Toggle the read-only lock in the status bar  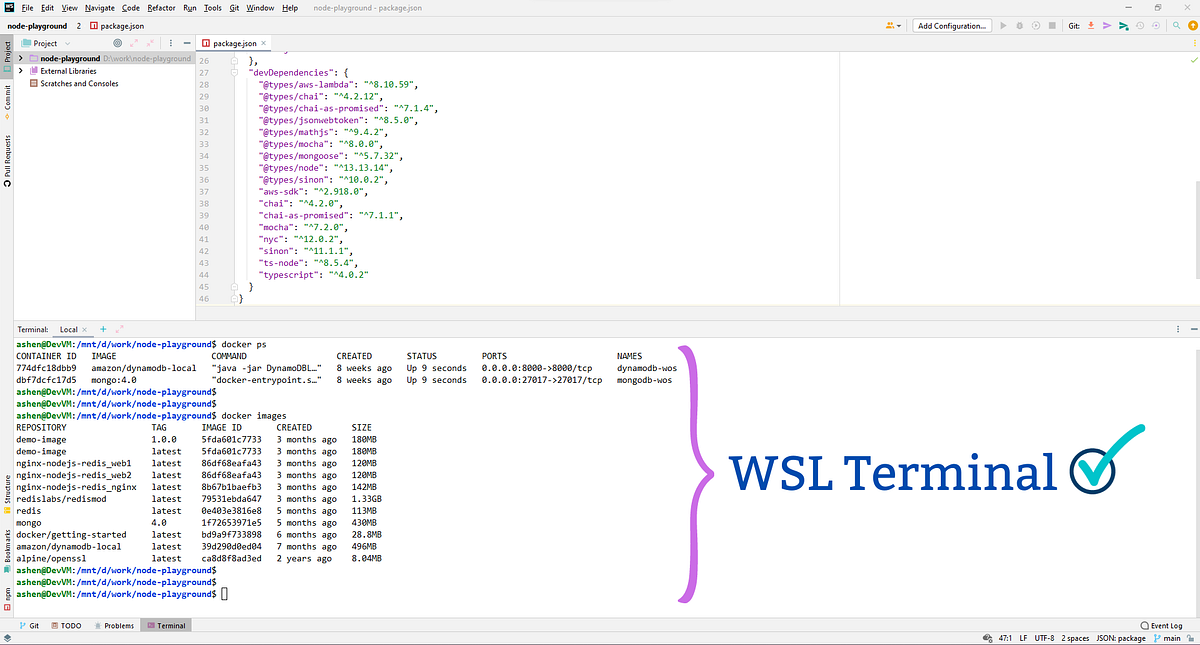coord(1190,637)
